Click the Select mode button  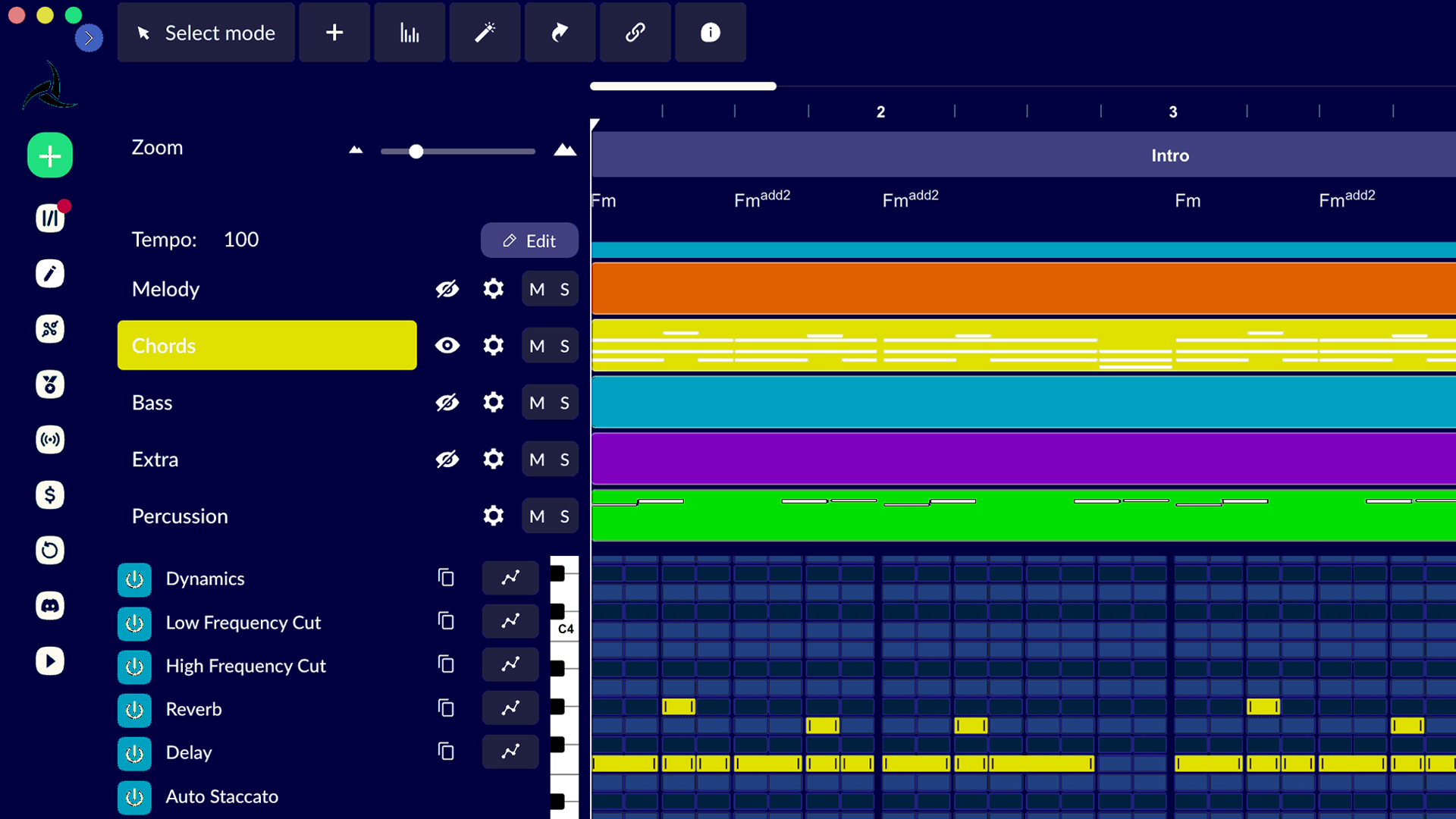[206, 33]
